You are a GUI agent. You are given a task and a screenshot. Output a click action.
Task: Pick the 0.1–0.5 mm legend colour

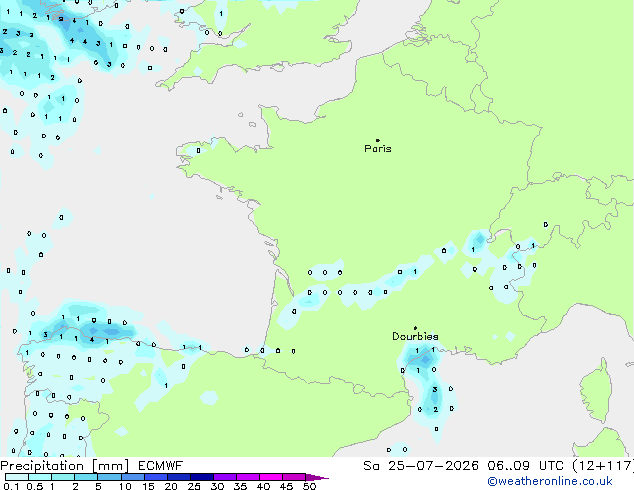[17, 477]
